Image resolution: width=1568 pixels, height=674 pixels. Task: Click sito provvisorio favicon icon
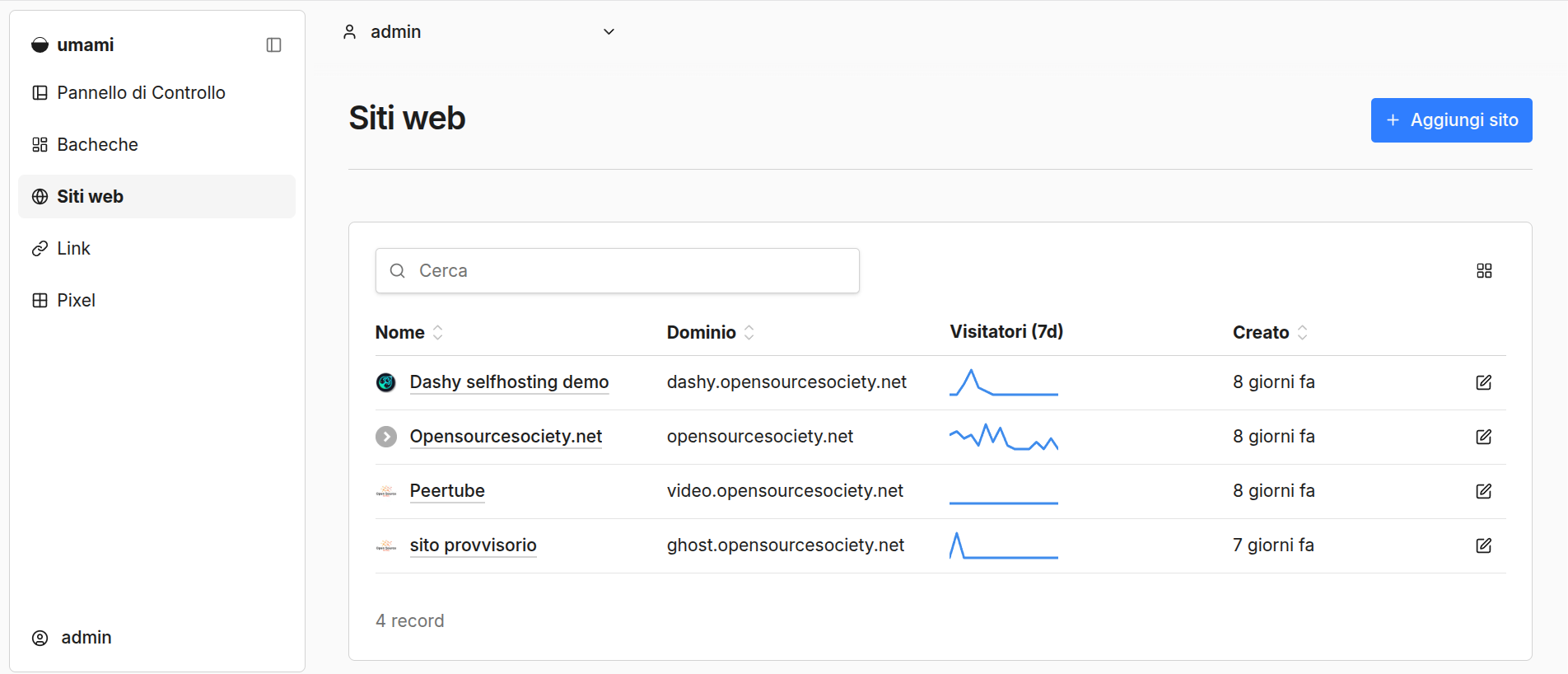[386, 545]
